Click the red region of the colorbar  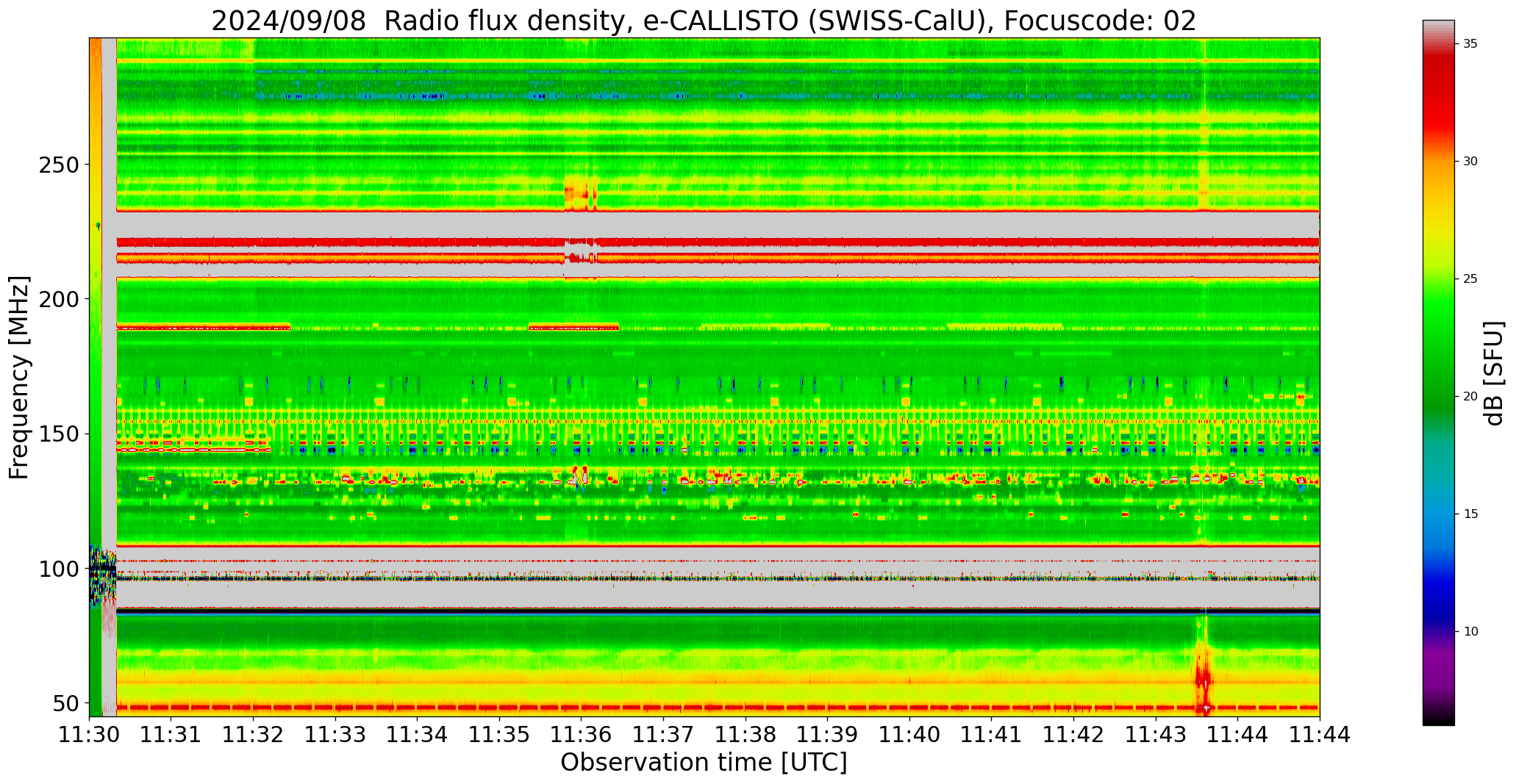1438,96
